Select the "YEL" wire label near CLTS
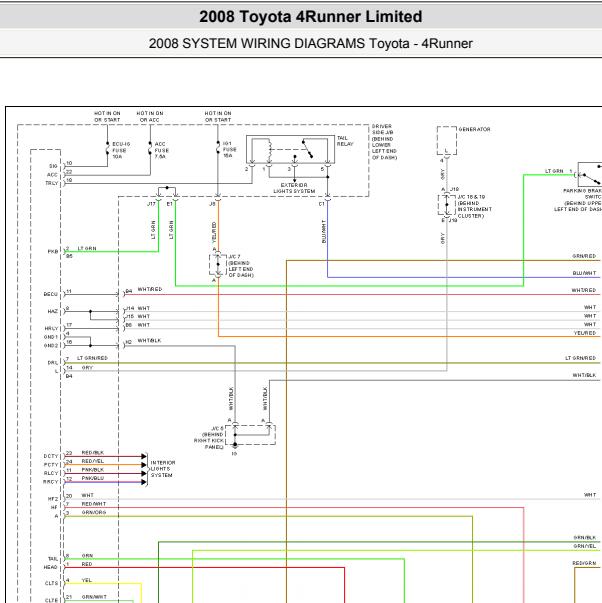The image size is (602, 603). point(87,580)
